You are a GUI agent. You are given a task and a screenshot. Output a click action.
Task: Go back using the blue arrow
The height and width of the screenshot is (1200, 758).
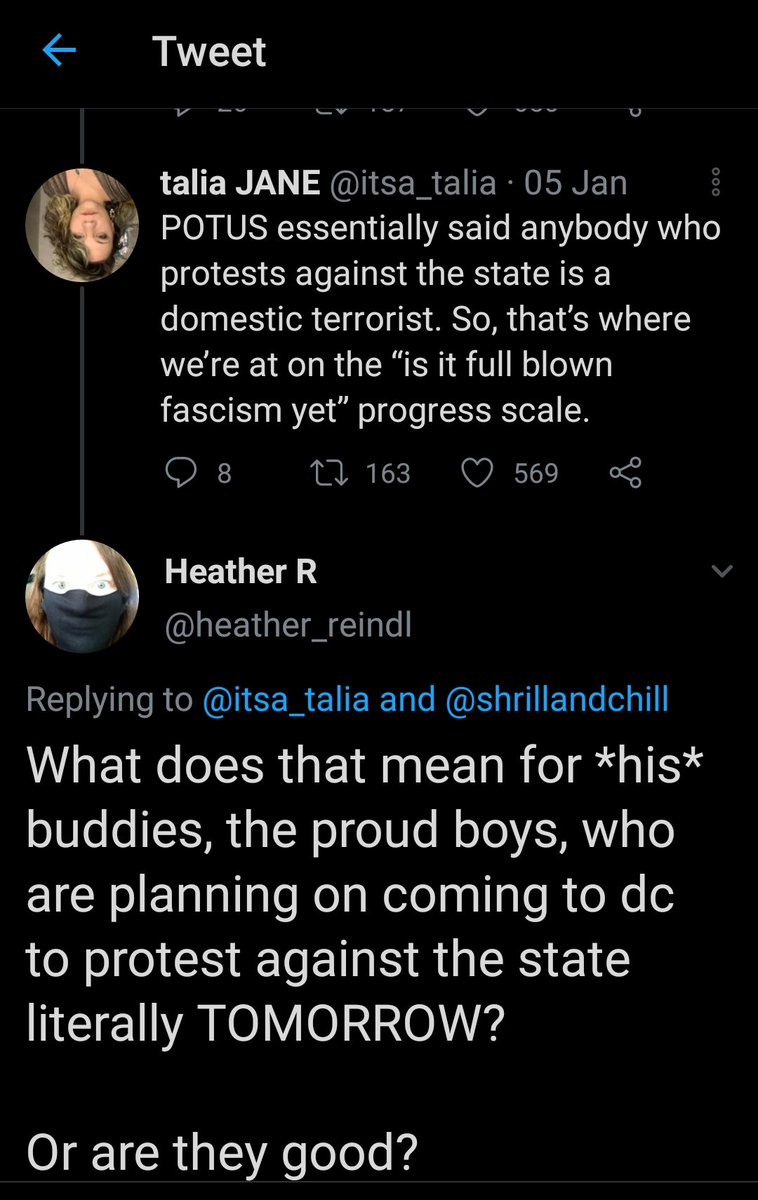61,52
